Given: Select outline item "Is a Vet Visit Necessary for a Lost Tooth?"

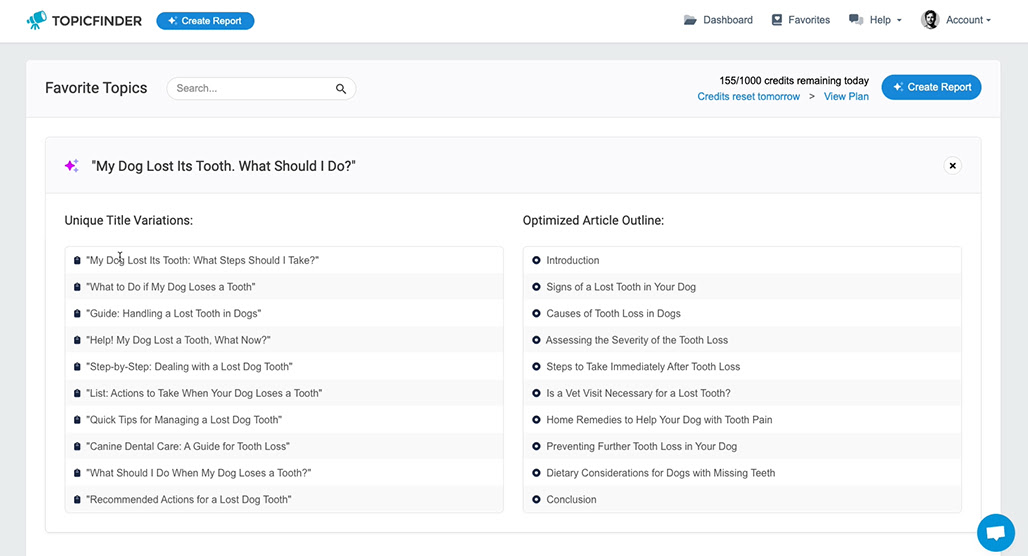Looking at the screenshot, I should pyautogui.click(x=639, y=393).
